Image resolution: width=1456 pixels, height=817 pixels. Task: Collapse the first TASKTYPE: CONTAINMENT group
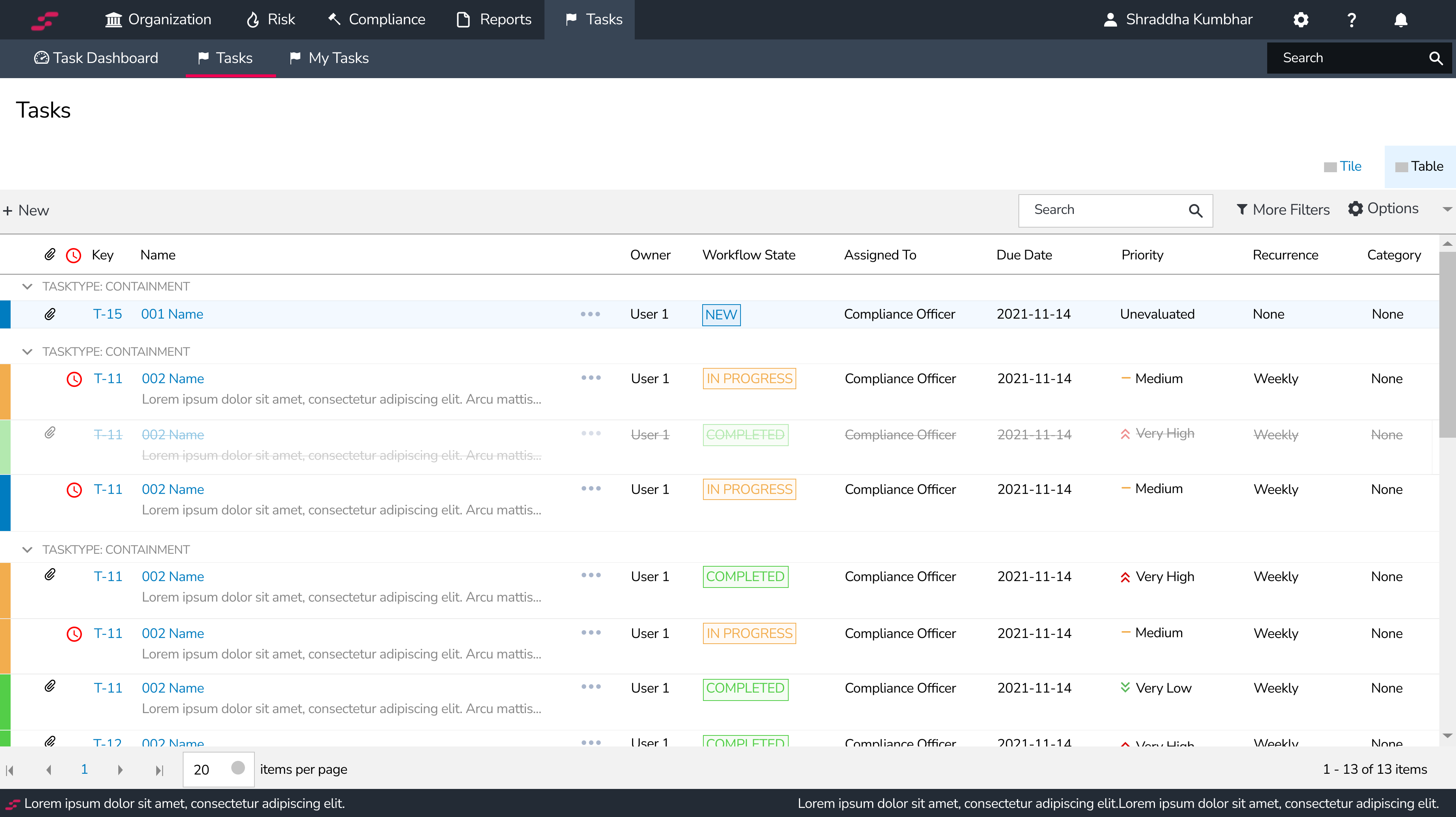coord(27,286)
